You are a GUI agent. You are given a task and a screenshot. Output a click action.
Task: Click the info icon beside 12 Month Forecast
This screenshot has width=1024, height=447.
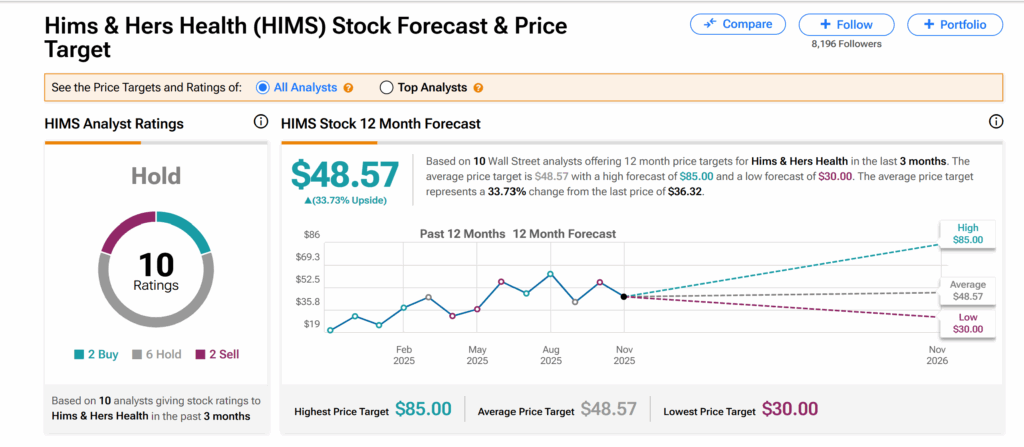point(996,122)
